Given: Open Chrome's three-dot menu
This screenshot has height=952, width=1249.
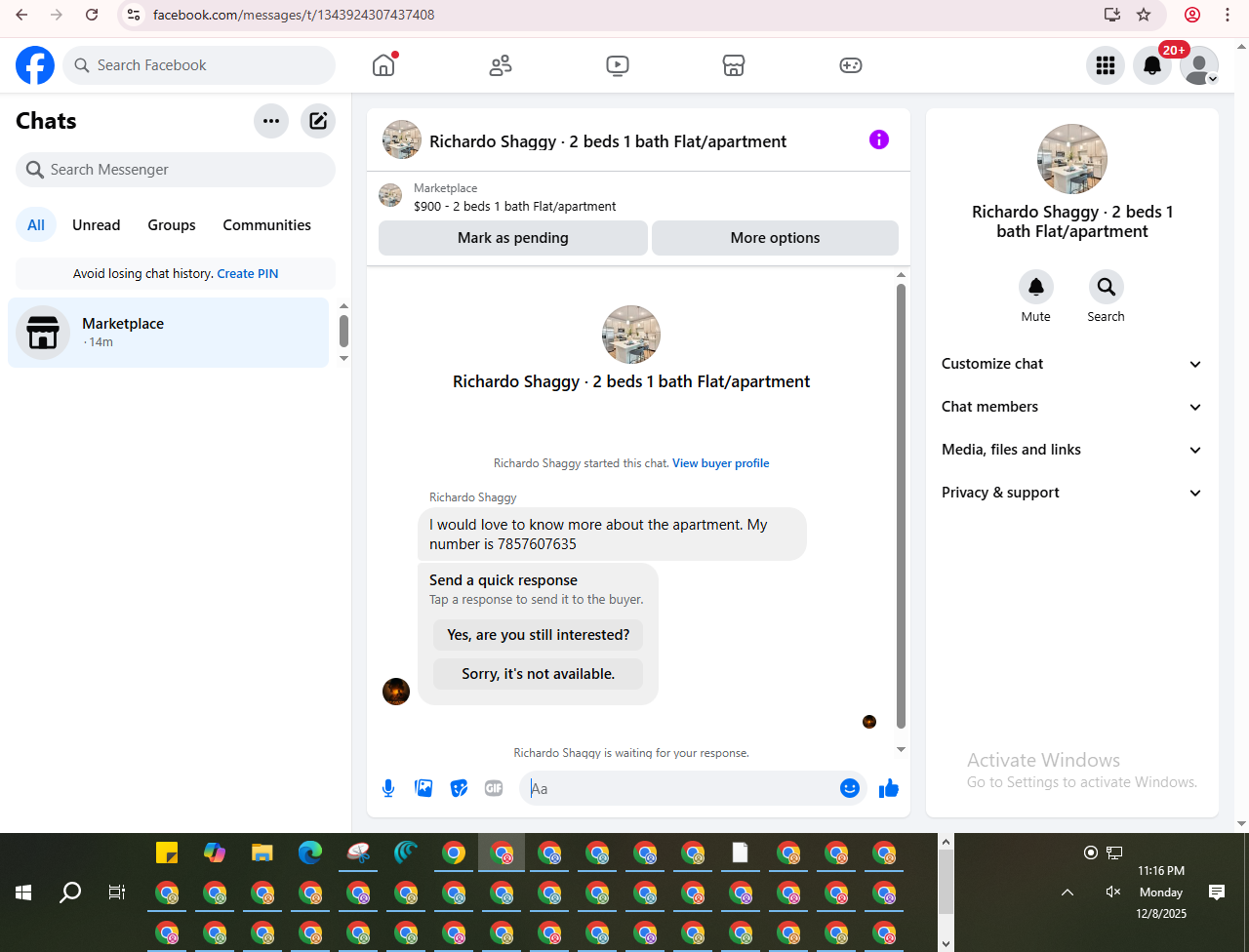Looking at the screenshot, I should click(x=1228, y=15).
